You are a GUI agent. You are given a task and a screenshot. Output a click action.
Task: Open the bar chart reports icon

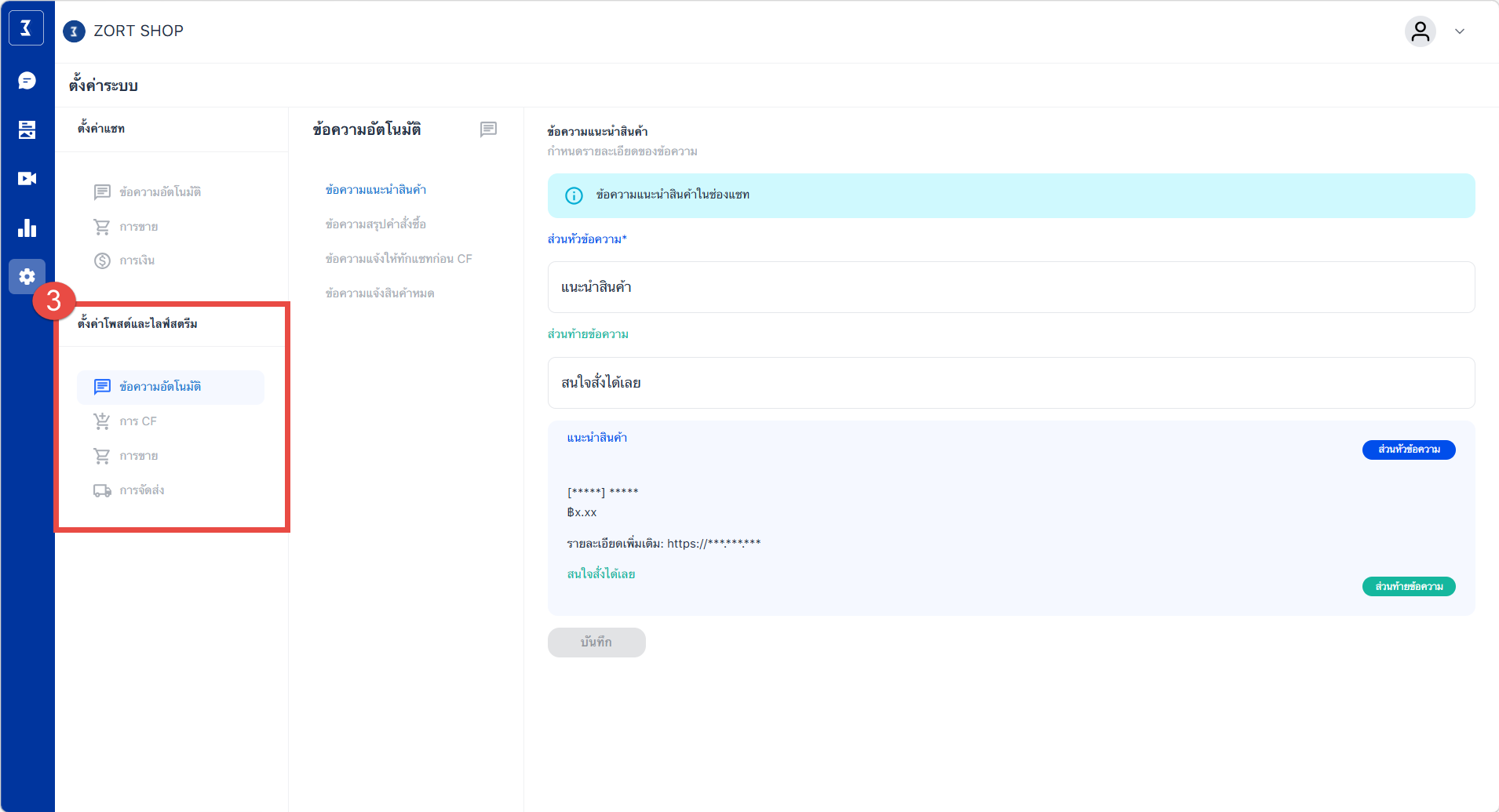click(27, 228)
